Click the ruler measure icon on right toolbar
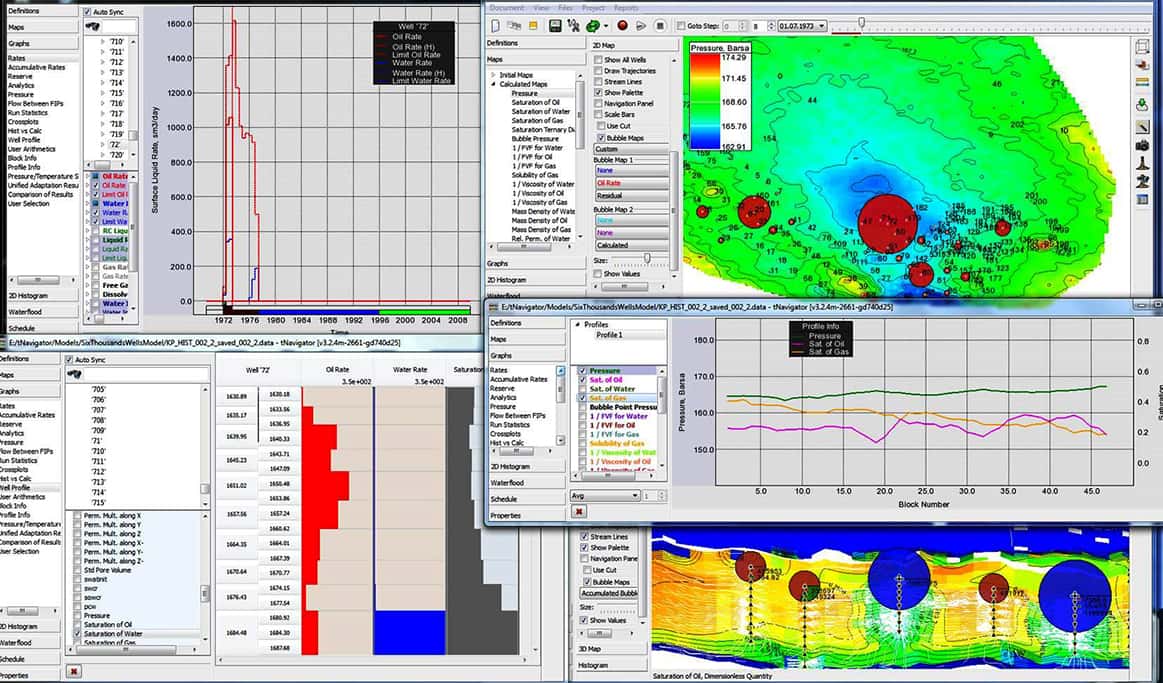1163x683 pixels. (x=1142, y=127)
